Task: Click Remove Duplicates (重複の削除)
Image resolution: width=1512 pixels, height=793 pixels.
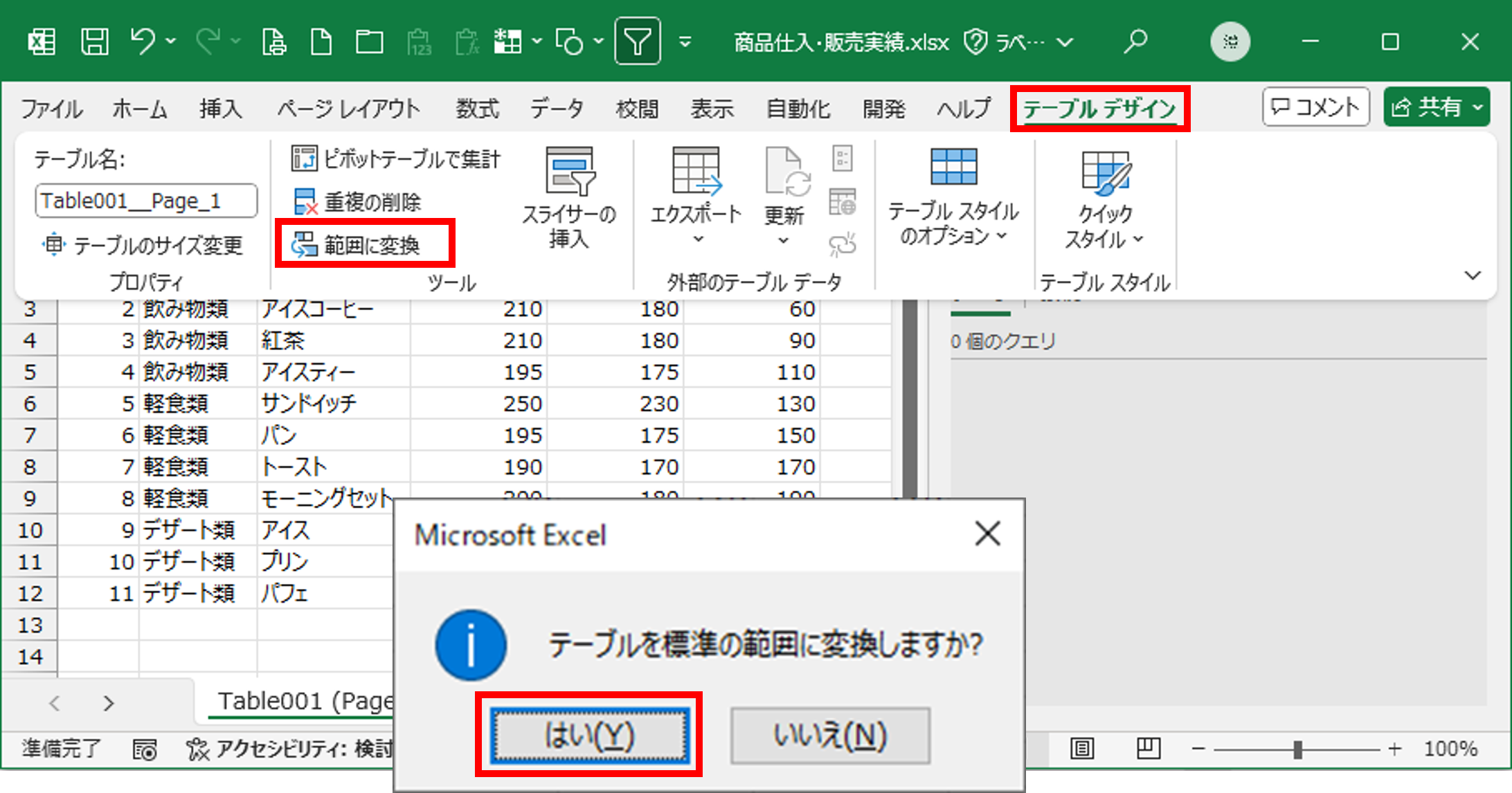Action: (x=359, y=202)
